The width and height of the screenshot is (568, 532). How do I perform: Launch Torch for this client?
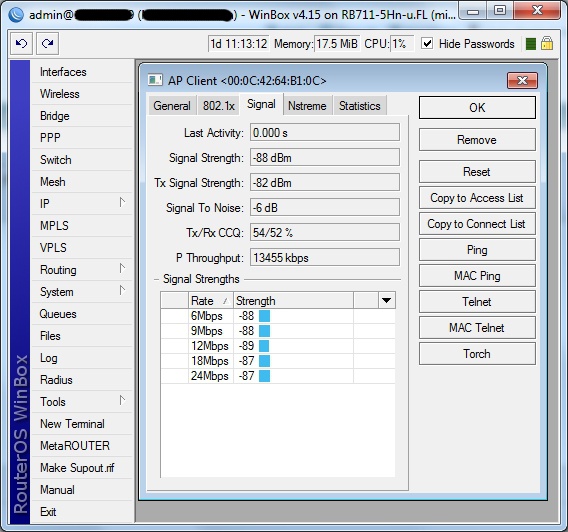[477, 354]
